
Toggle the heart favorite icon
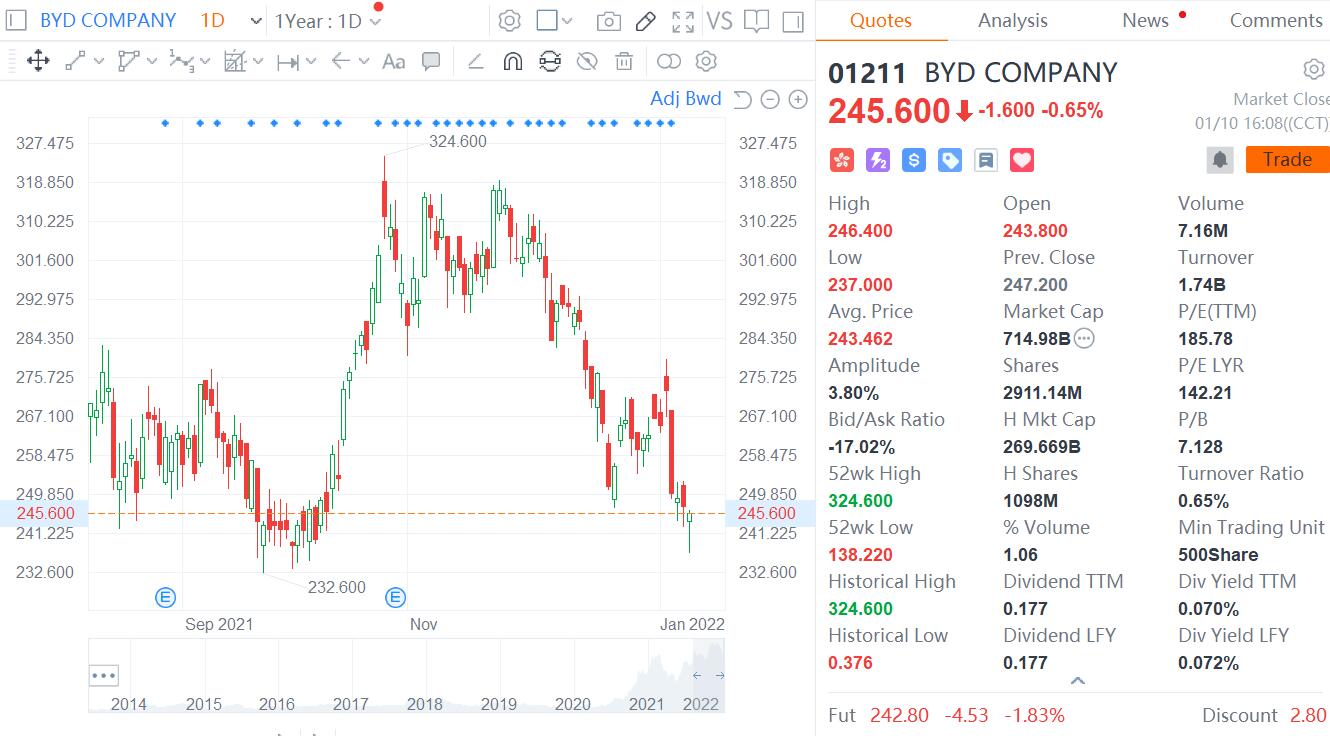click(1022, 160)
